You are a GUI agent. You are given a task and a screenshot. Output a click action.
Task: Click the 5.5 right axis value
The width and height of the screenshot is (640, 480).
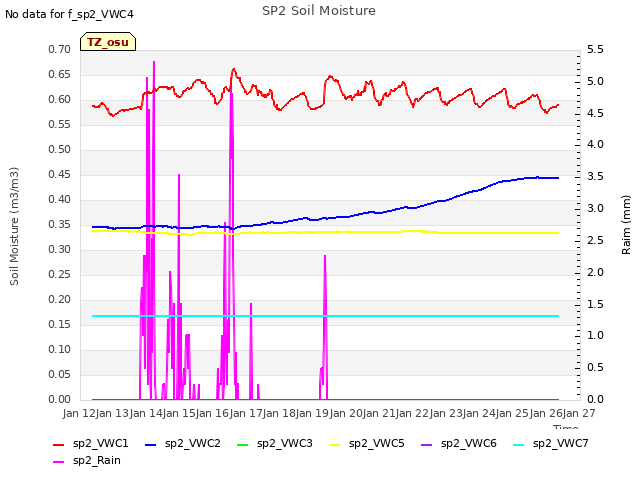click(595, 49)
